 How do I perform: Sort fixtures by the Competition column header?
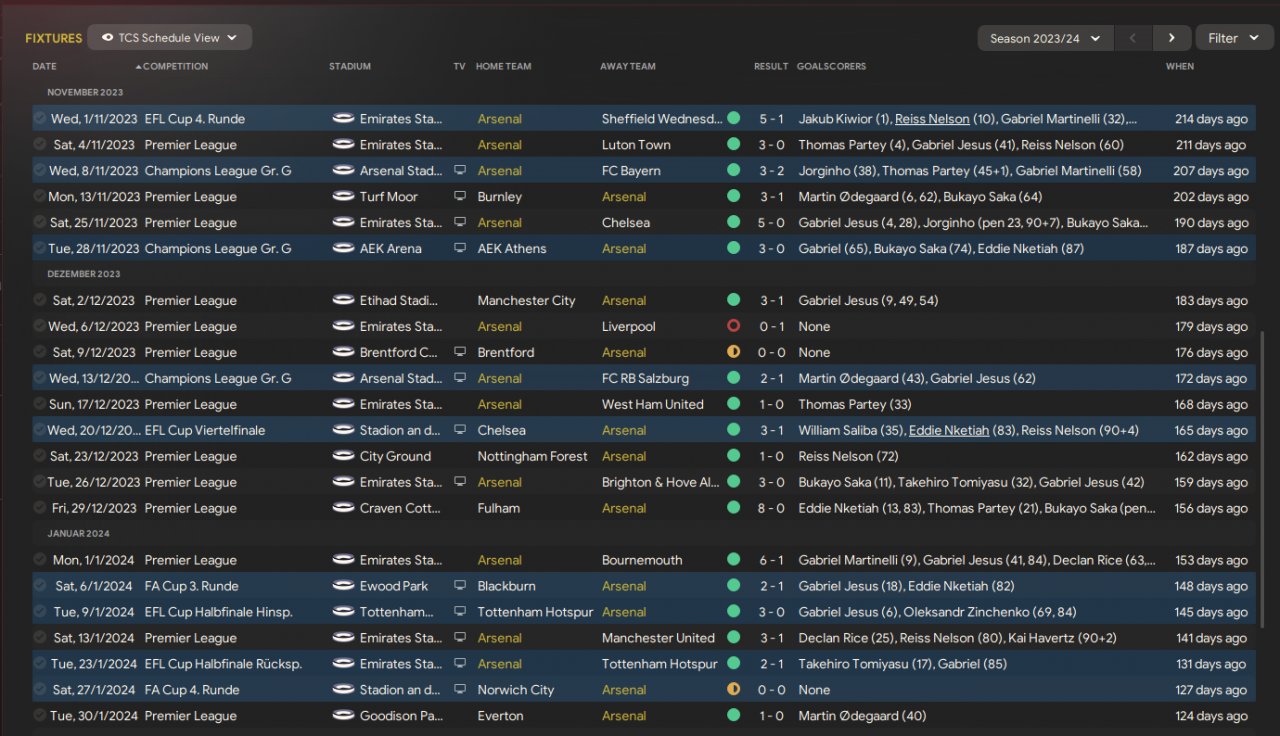[x=175, y=67]
